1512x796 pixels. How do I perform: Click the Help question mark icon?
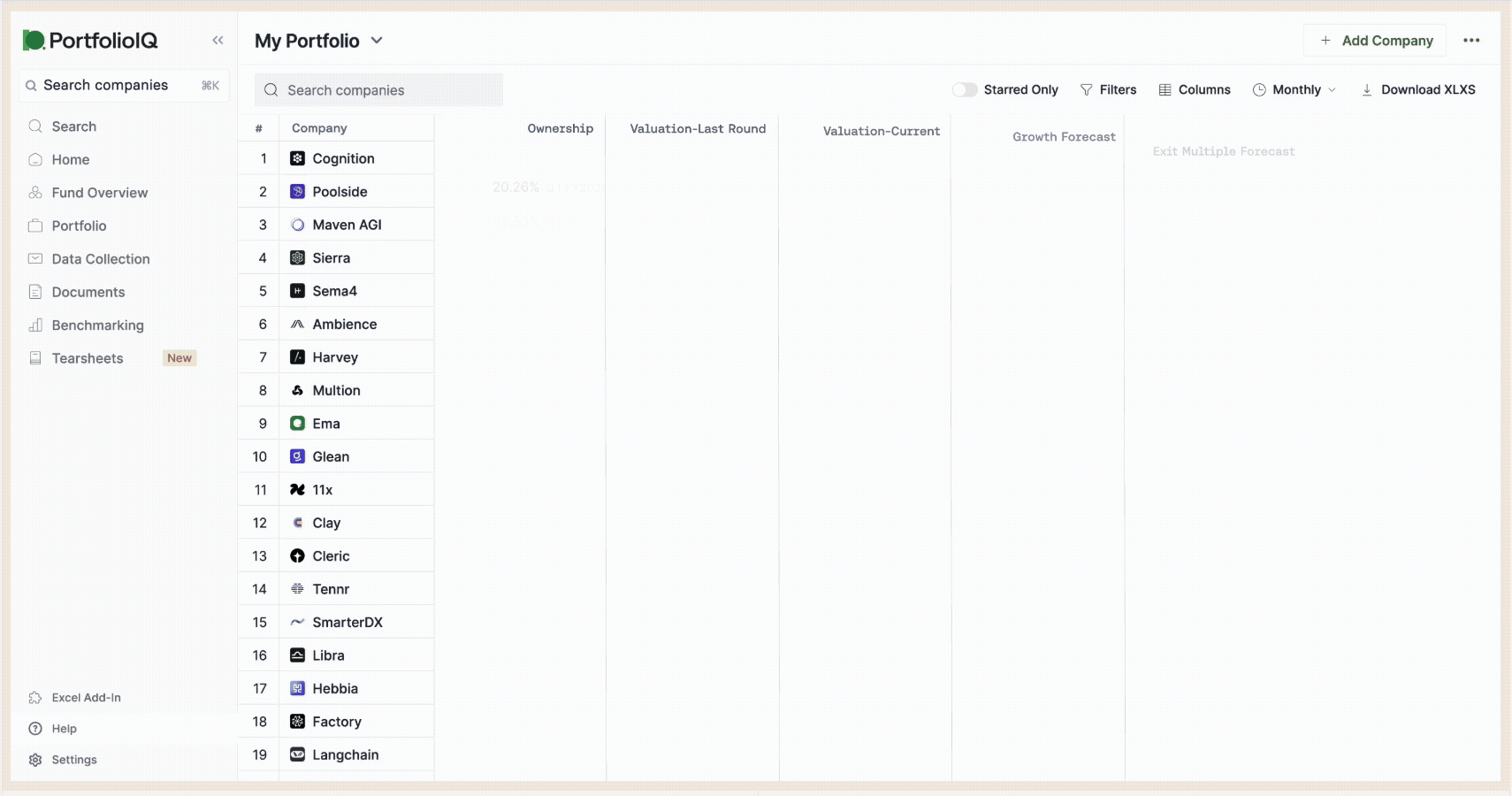click(x=35, y=729)
